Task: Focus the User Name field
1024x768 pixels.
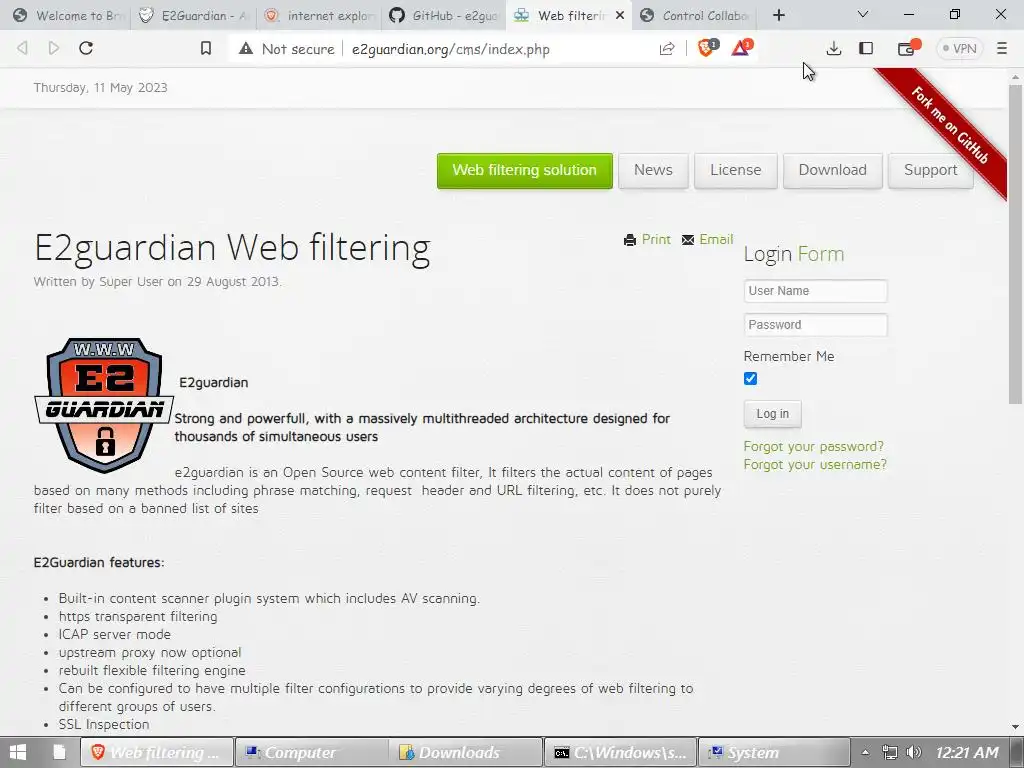Action: pyautogui.click(x=815, y=291)
